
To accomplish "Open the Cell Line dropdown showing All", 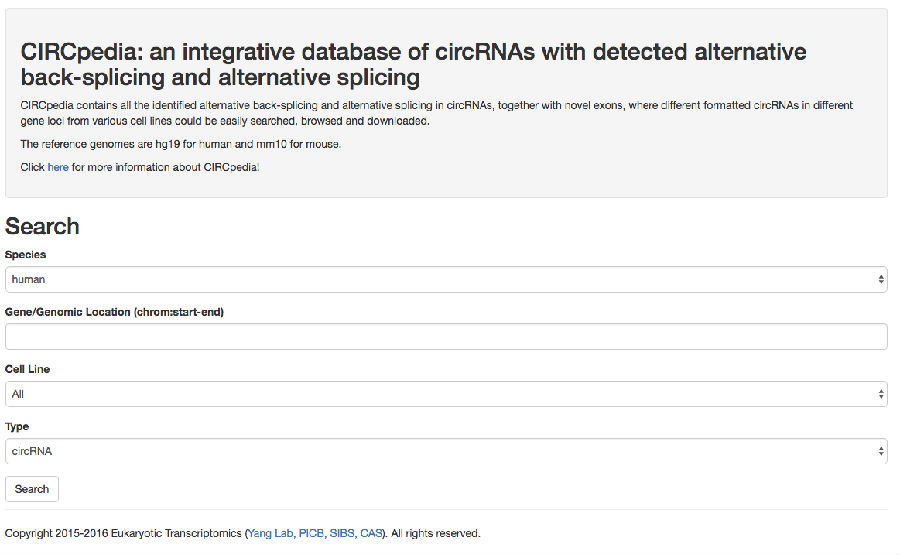I will [446, 394].
